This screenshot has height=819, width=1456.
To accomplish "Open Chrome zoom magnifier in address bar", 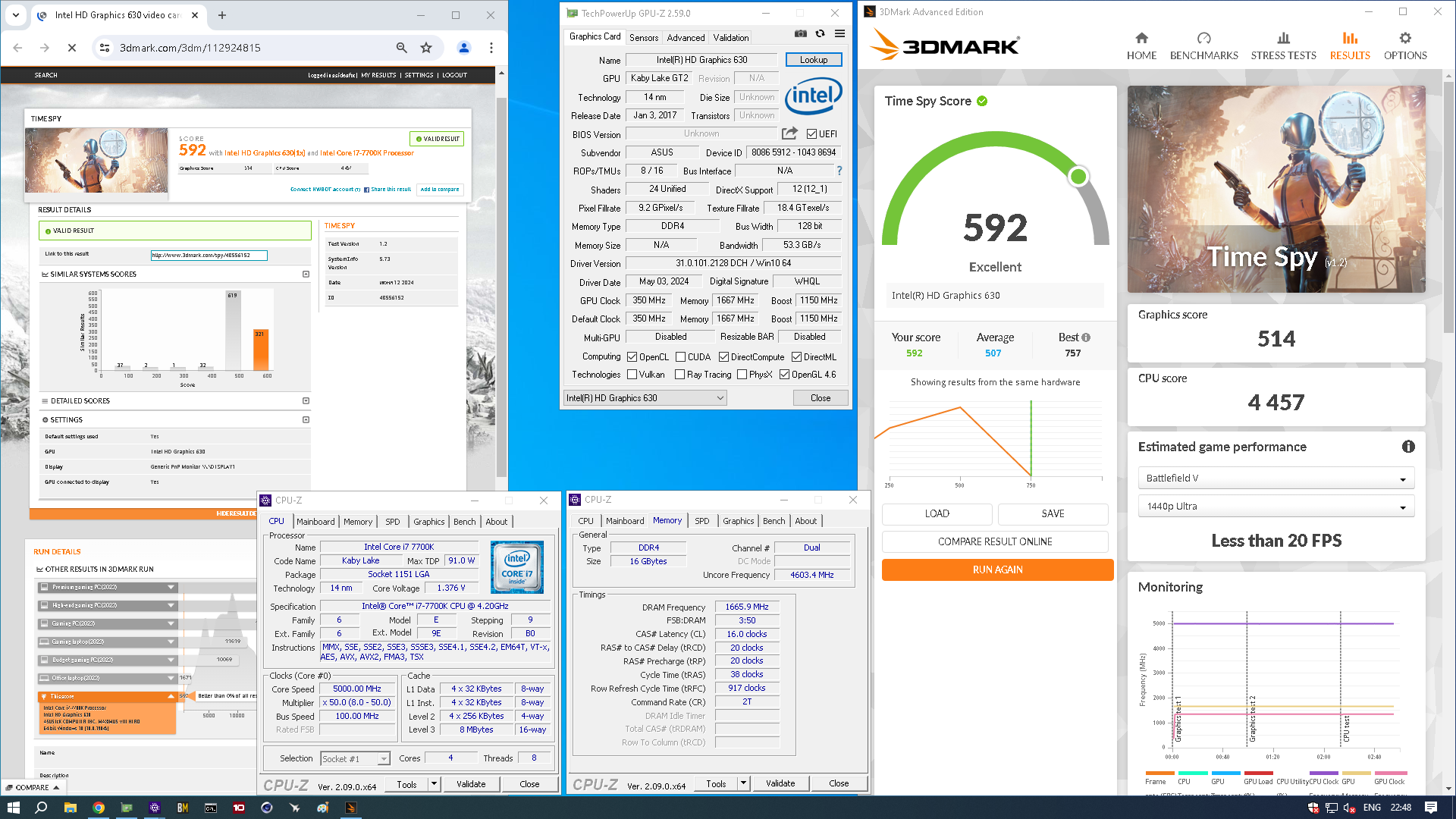I will coord(402,48).
